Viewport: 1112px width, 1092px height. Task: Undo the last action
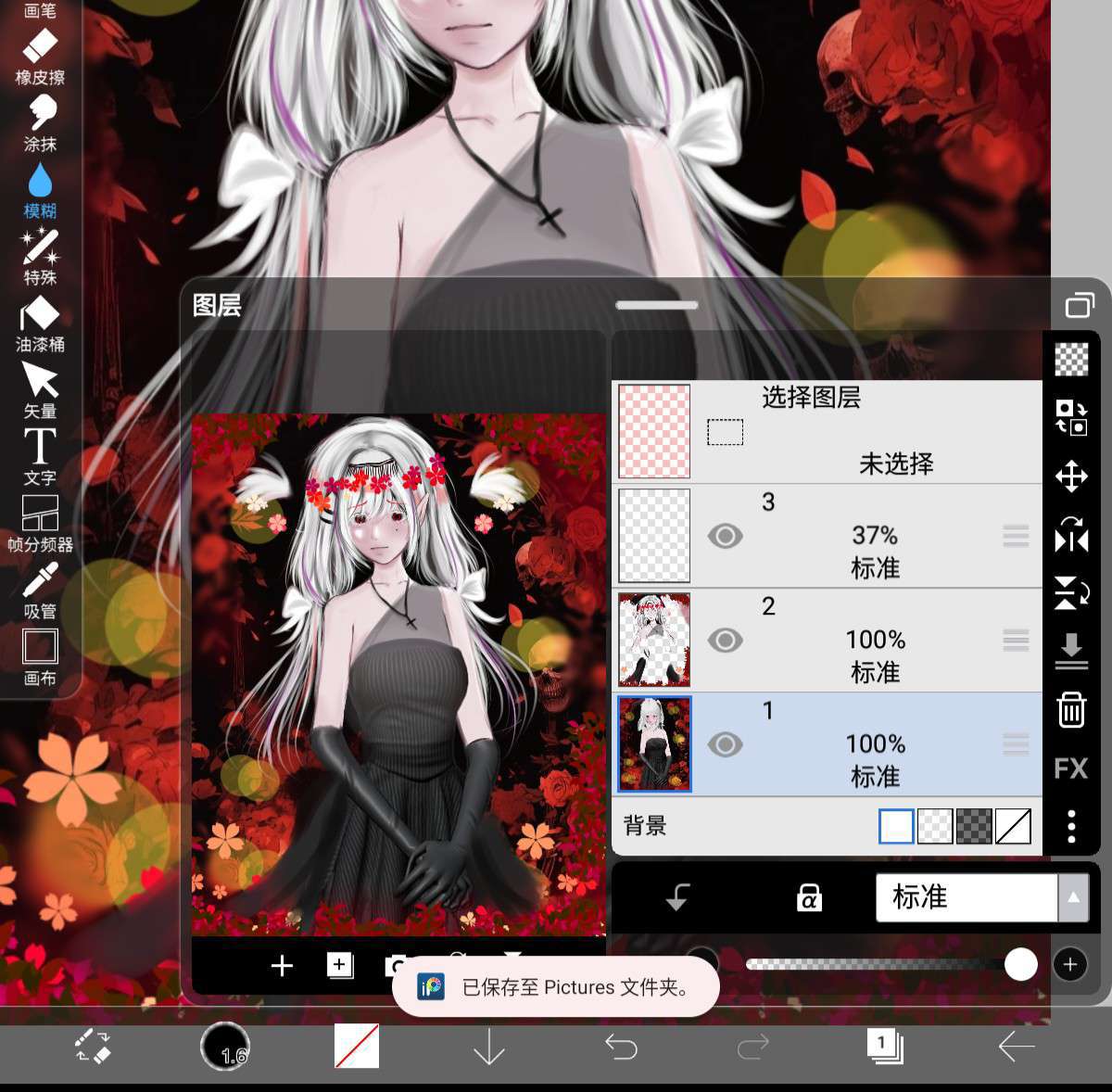pos(621,1047)
